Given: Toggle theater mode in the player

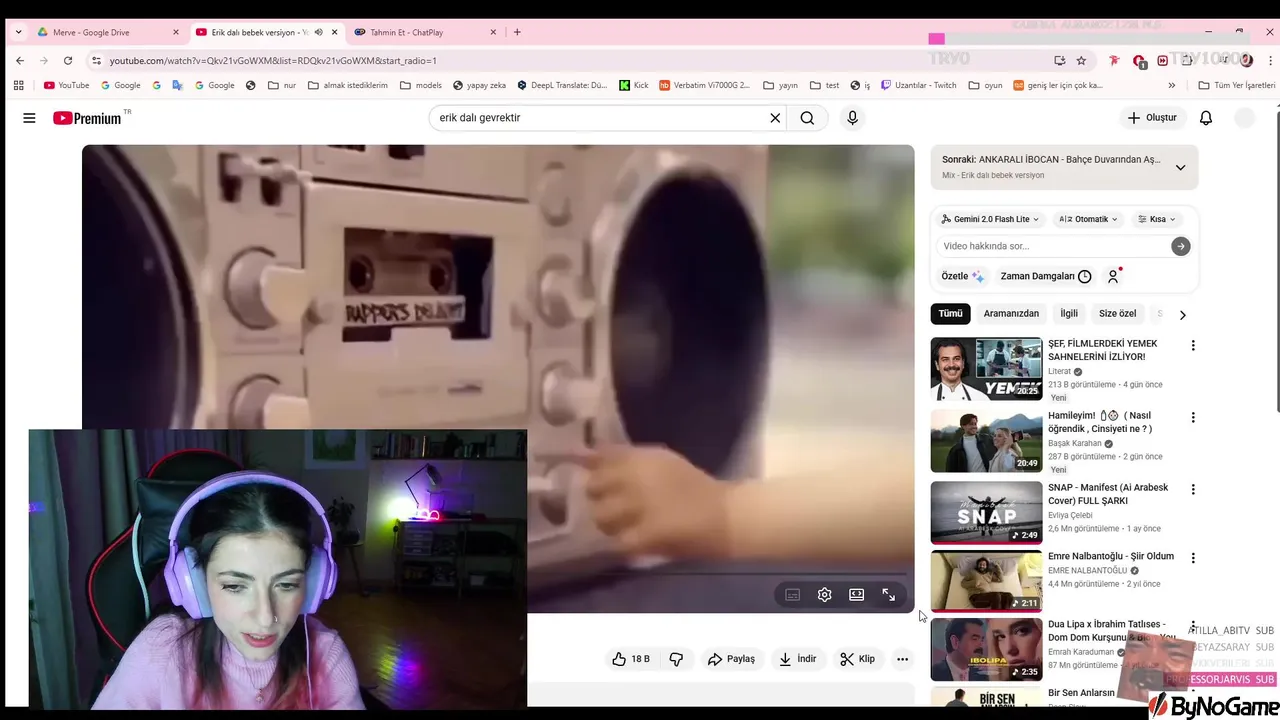Looking at the screenshot, I should pyautogui.click(x=856, y=595).
